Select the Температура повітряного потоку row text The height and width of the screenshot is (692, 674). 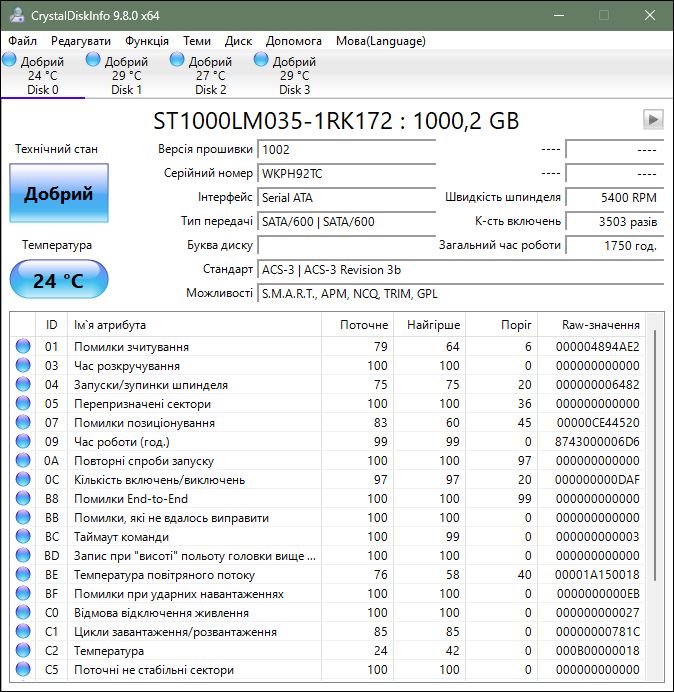click(164, 575)
